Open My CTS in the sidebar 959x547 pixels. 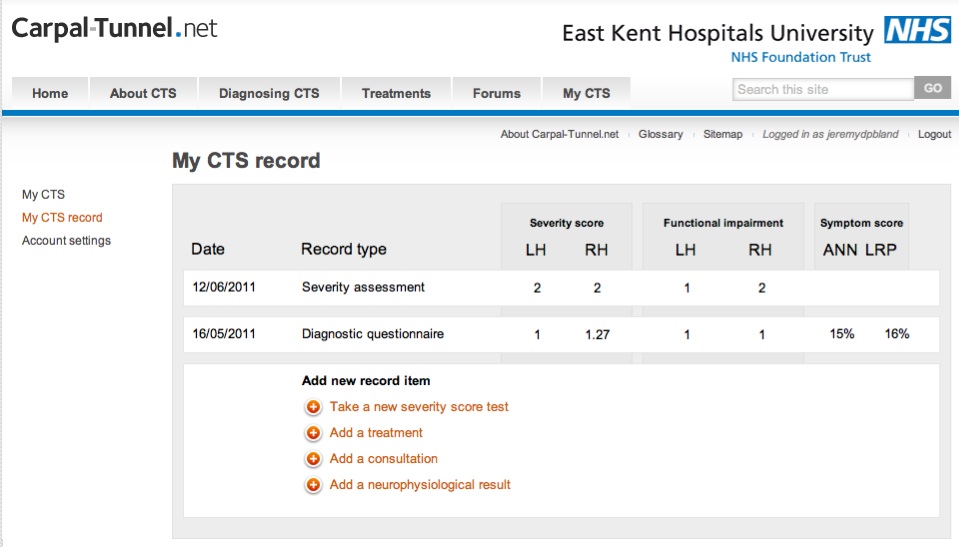(43, 195)
